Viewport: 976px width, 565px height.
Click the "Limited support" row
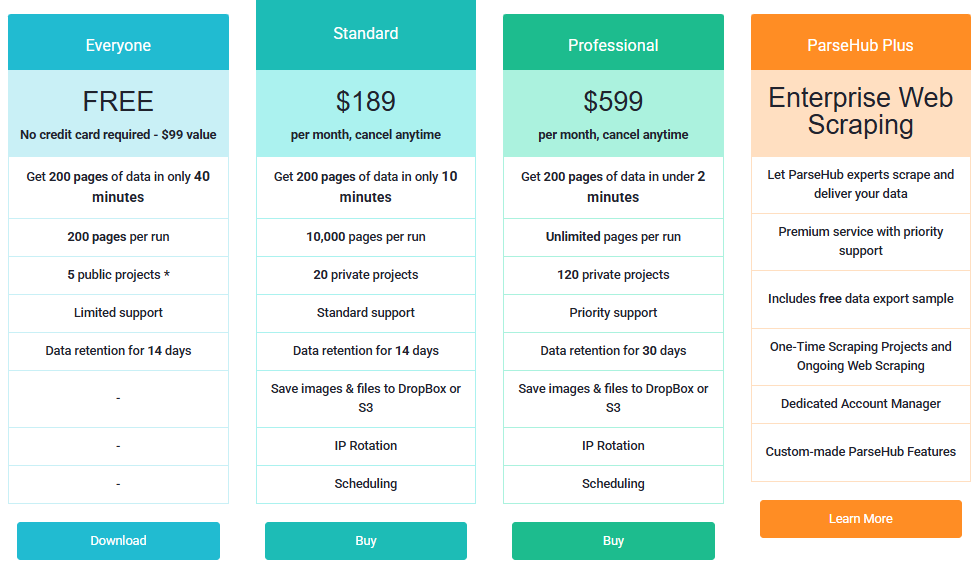point(118,313)
